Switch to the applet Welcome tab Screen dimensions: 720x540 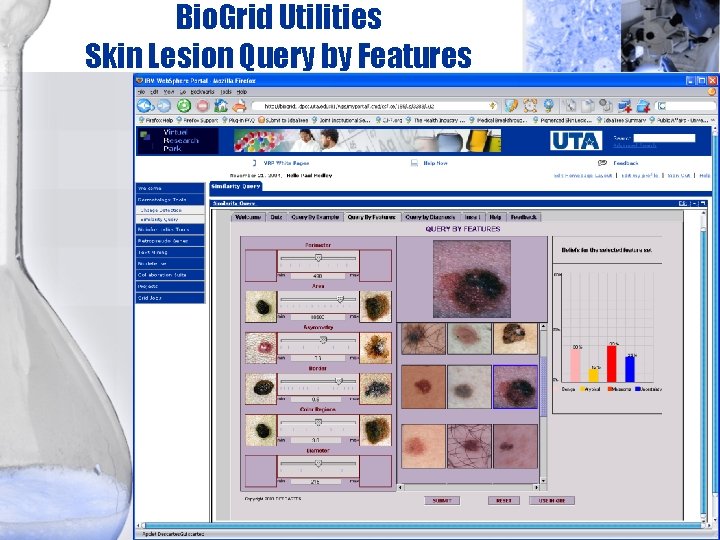[248, 217]
